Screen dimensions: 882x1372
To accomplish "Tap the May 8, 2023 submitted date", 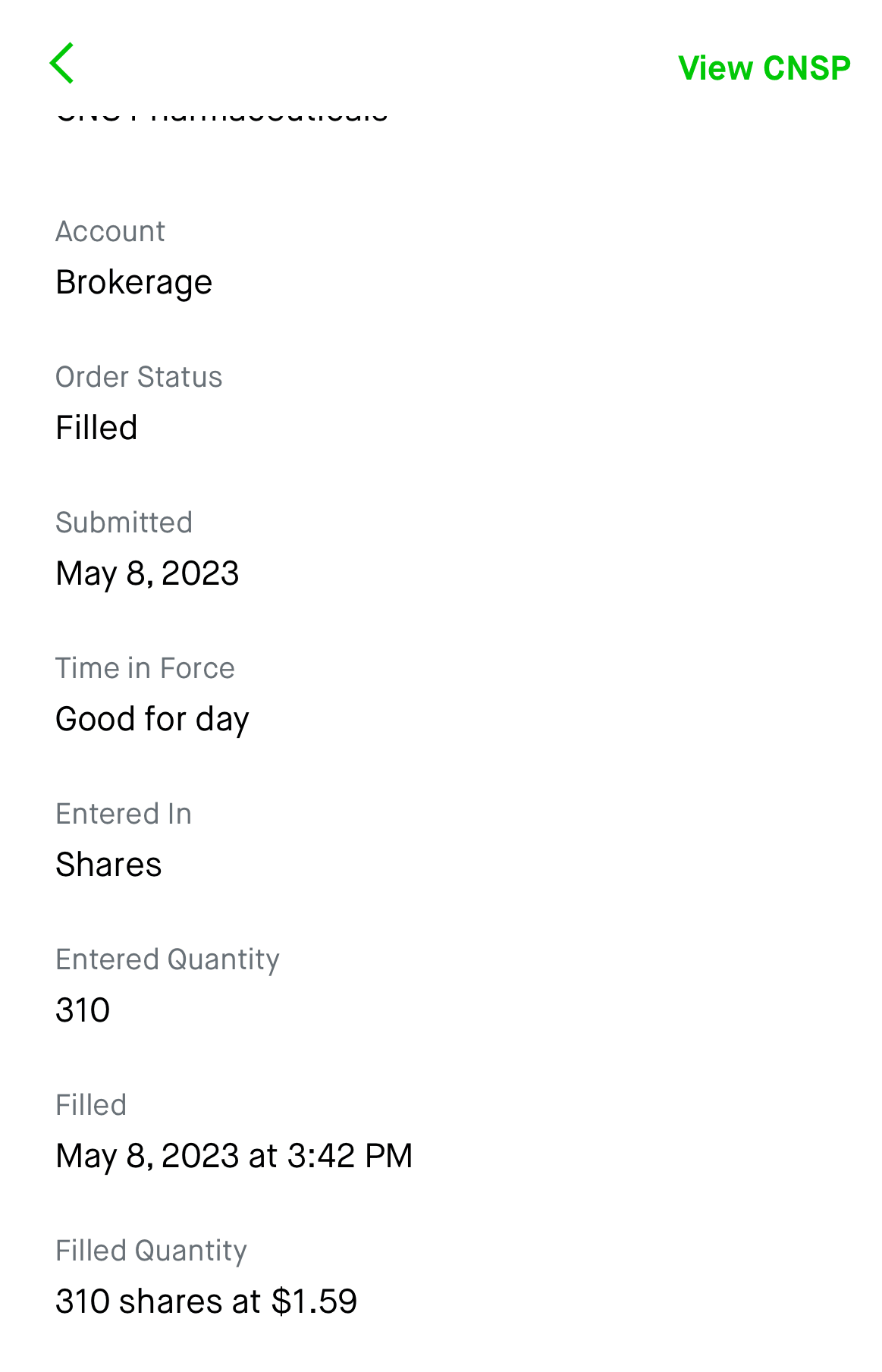I will pyautogui.click(x=147, y=574).
